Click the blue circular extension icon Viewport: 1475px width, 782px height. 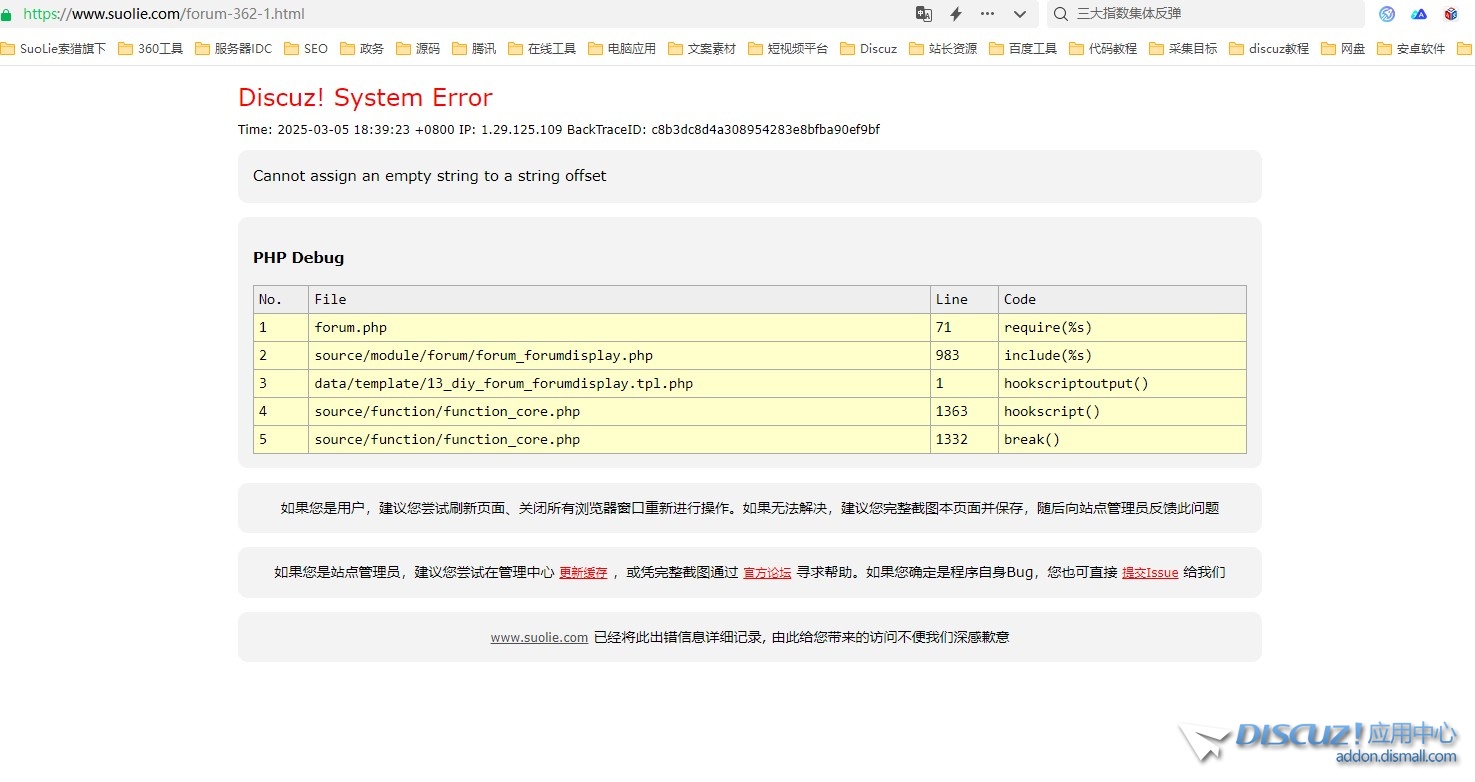tap(1387, 14)
